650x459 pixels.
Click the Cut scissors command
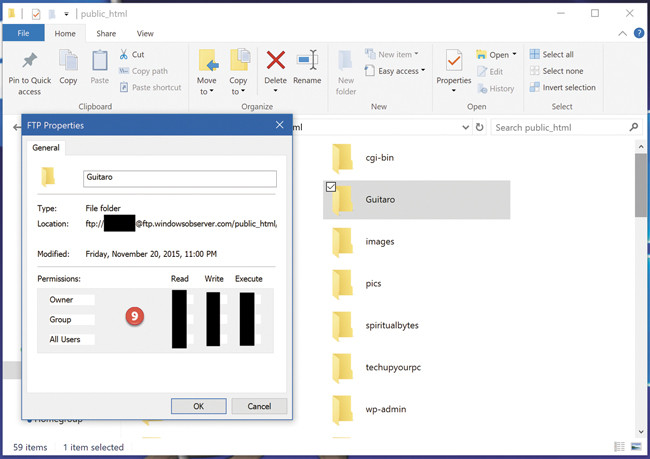click(x=131, y=55)
